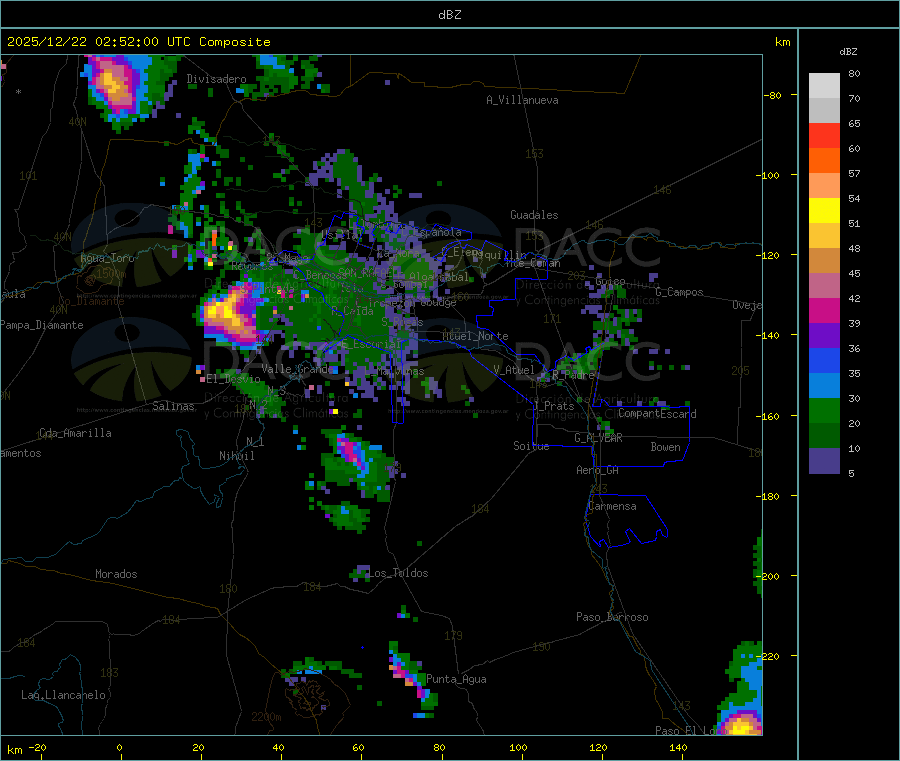Click the orange 57-60 dBZ legend swatch
This screenshot has width=900, height=761.
(824, 161)
